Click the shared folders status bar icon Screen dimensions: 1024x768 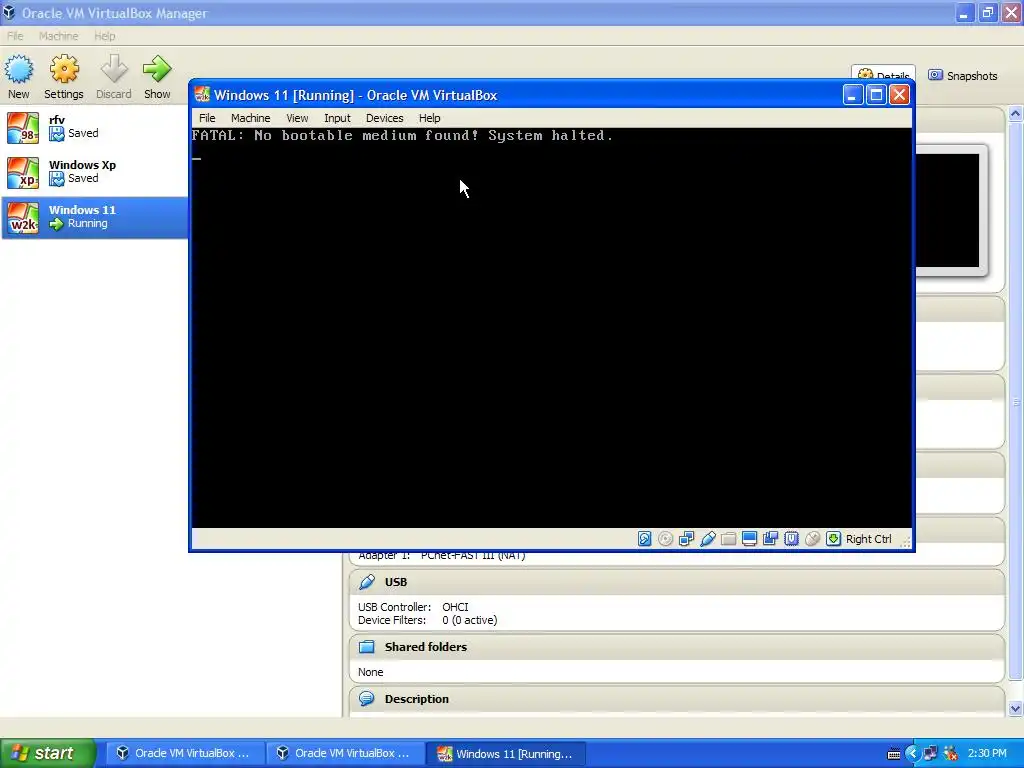pyautogui.click(x=728, y=539)
